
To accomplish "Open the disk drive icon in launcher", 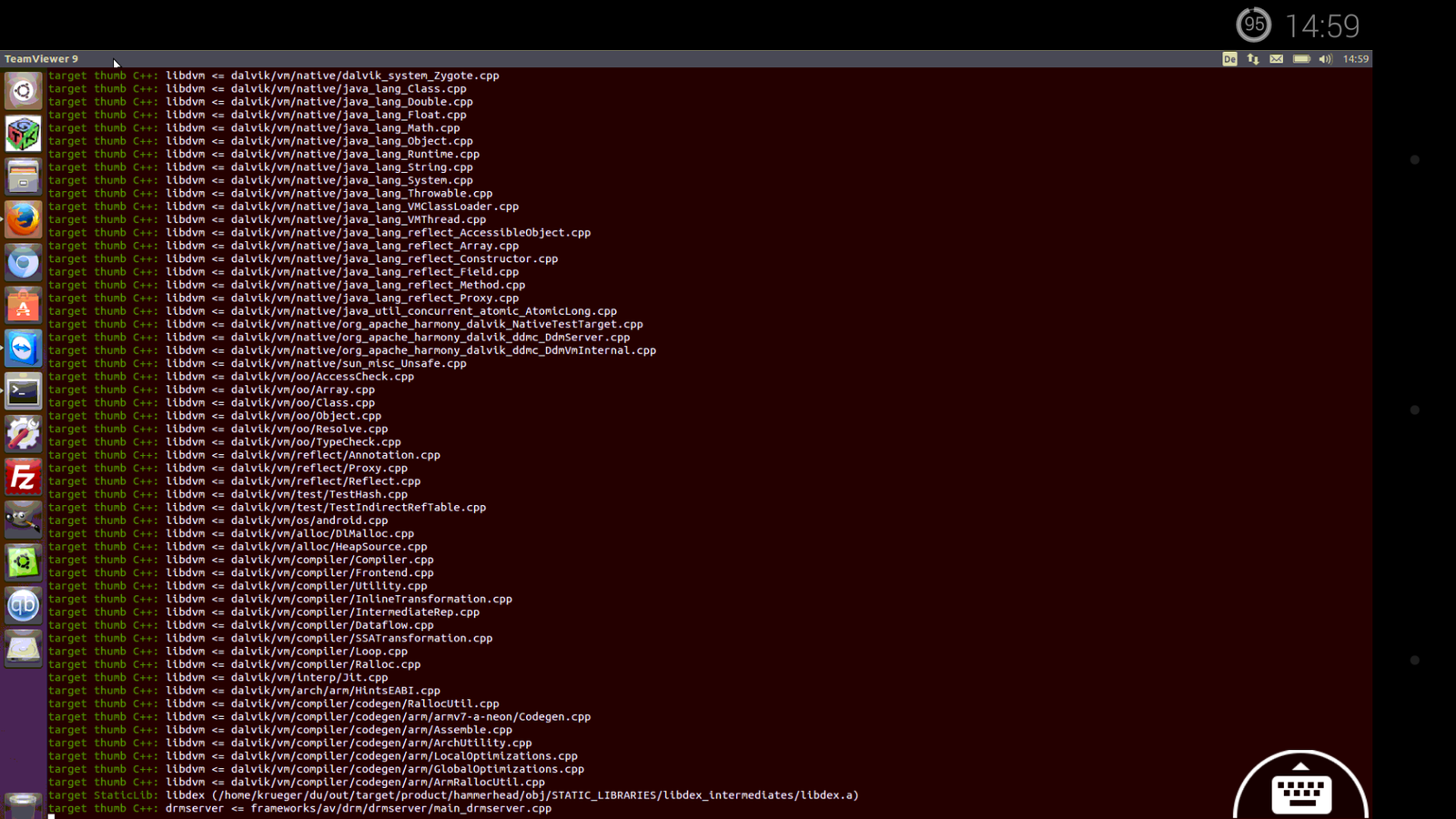I will coord(24,648).
